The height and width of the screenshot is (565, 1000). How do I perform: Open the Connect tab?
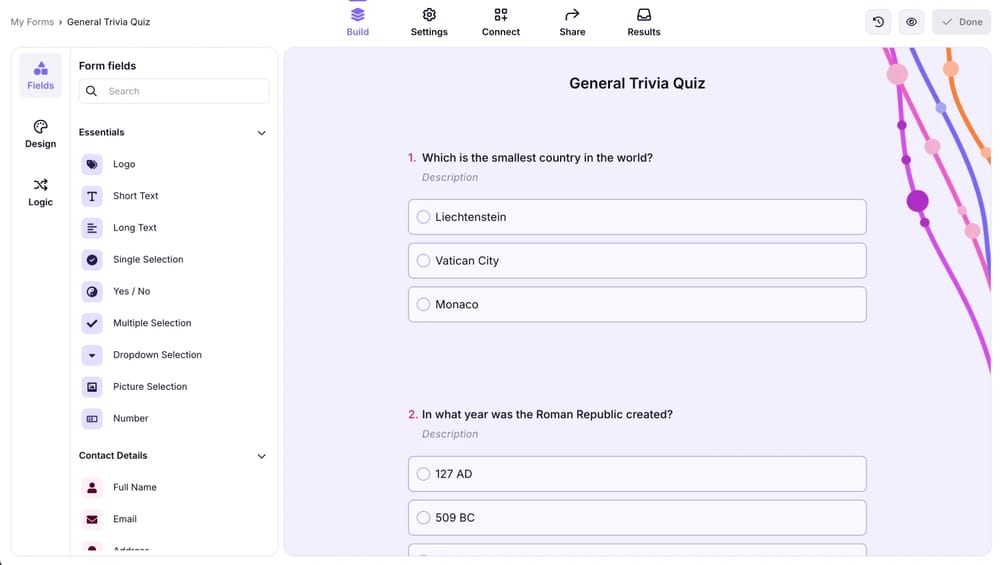(501, 22)
